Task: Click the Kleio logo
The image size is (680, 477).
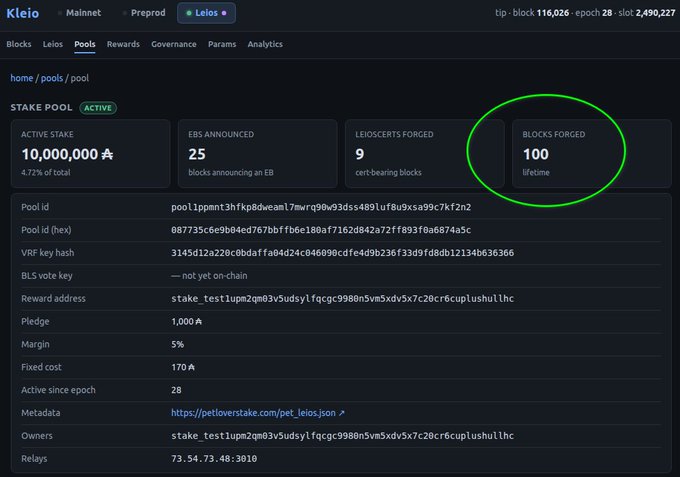Action: [x=23, y=13]
